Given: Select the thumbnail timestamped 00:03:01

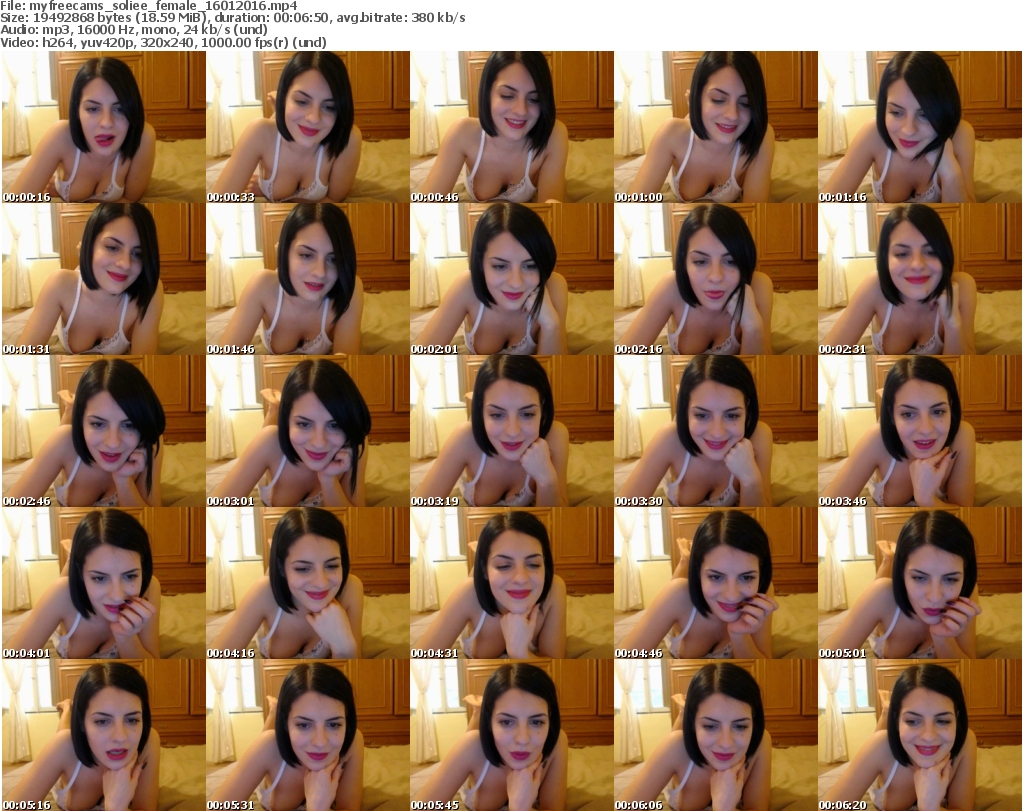Looking at the screenshot, I should click(x=308, y=431).
